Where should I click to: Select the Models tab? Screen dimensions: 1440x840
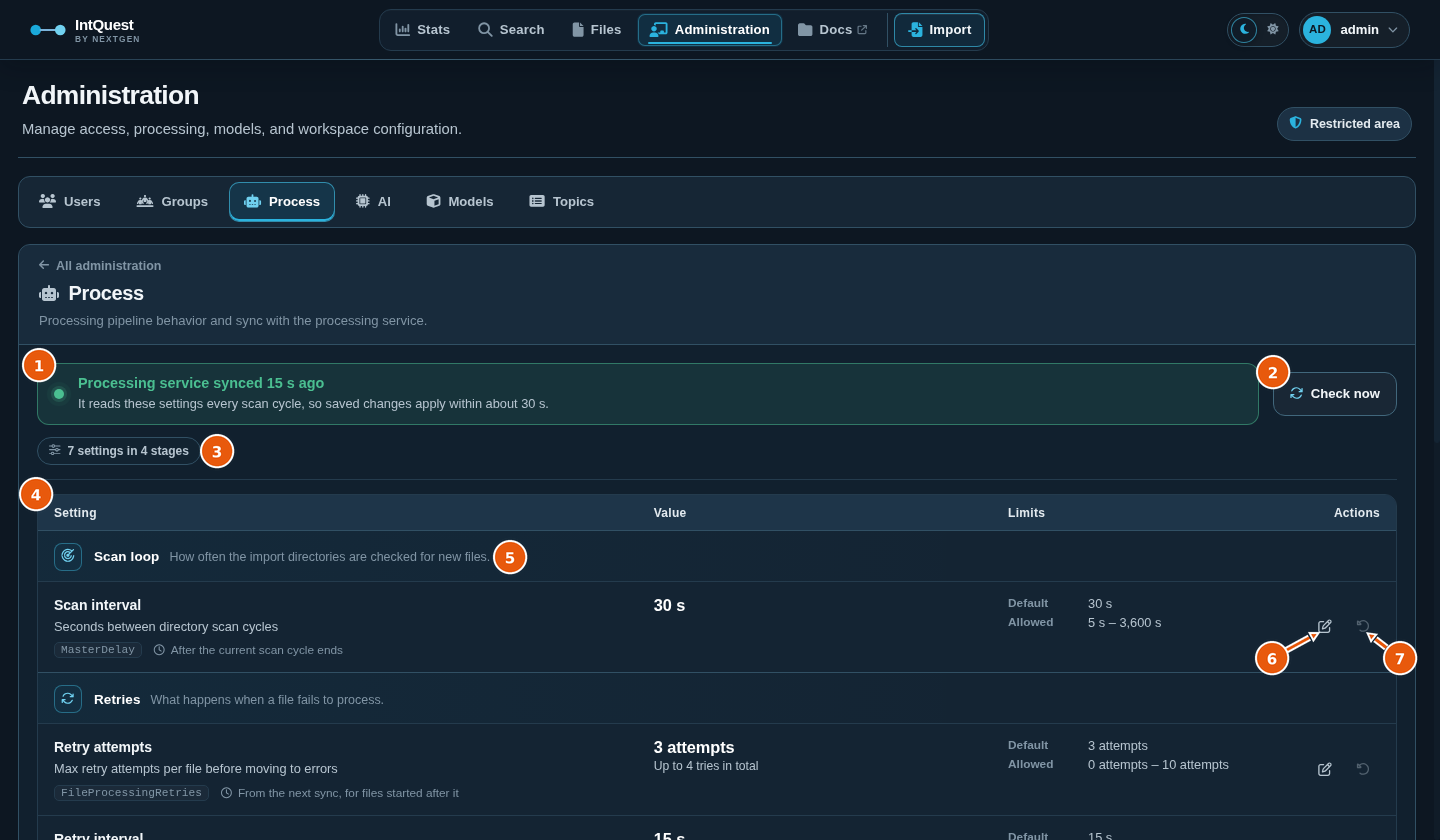(460, 202)
